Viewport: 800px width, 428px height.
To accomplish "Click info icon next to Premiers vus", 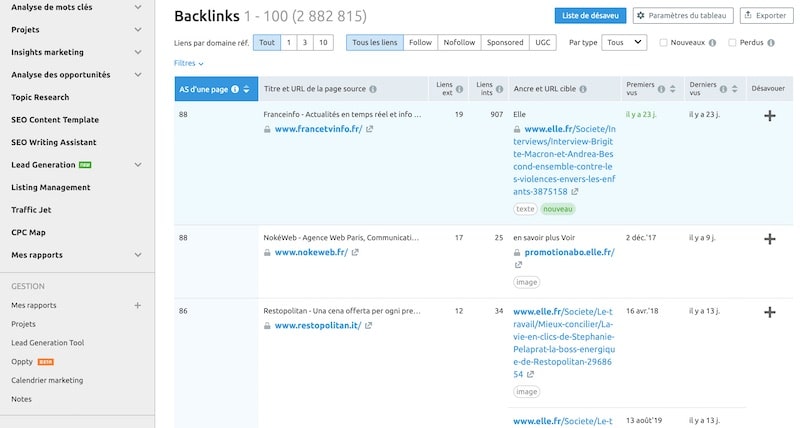I will pos(661,89).
